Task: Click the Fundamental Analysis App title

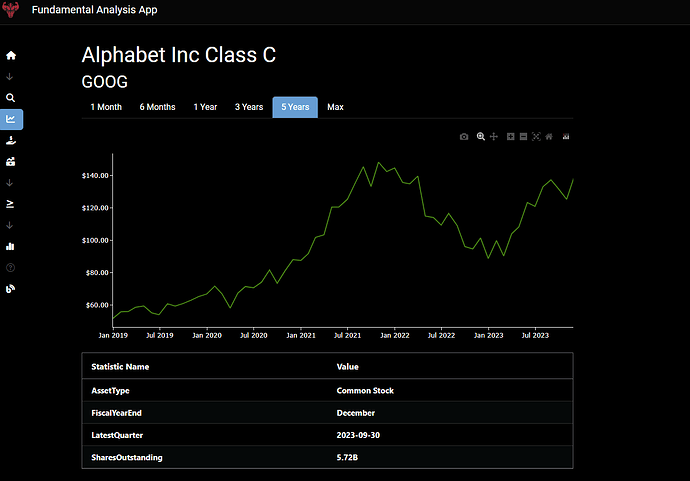Action: (x=95, y=10)
